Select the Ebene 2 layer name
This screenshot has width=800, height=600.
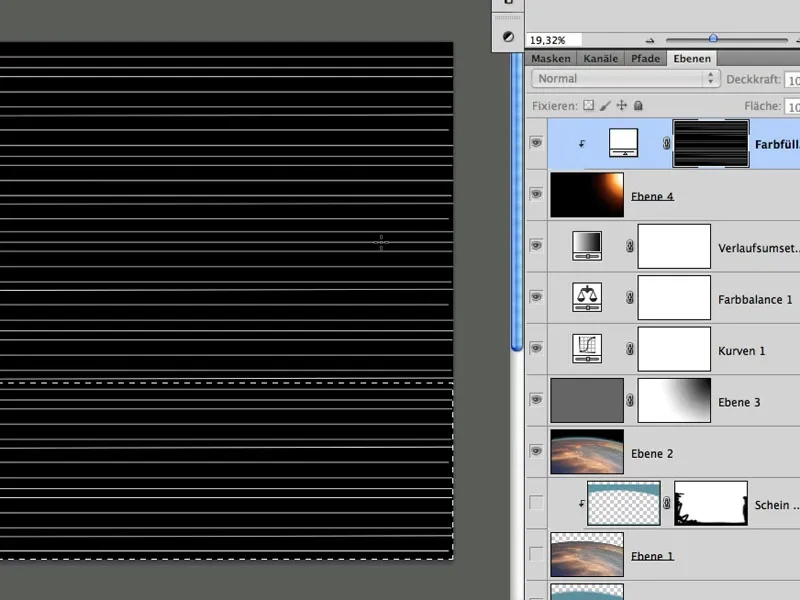pyautogui.click(x=652, y=454)
